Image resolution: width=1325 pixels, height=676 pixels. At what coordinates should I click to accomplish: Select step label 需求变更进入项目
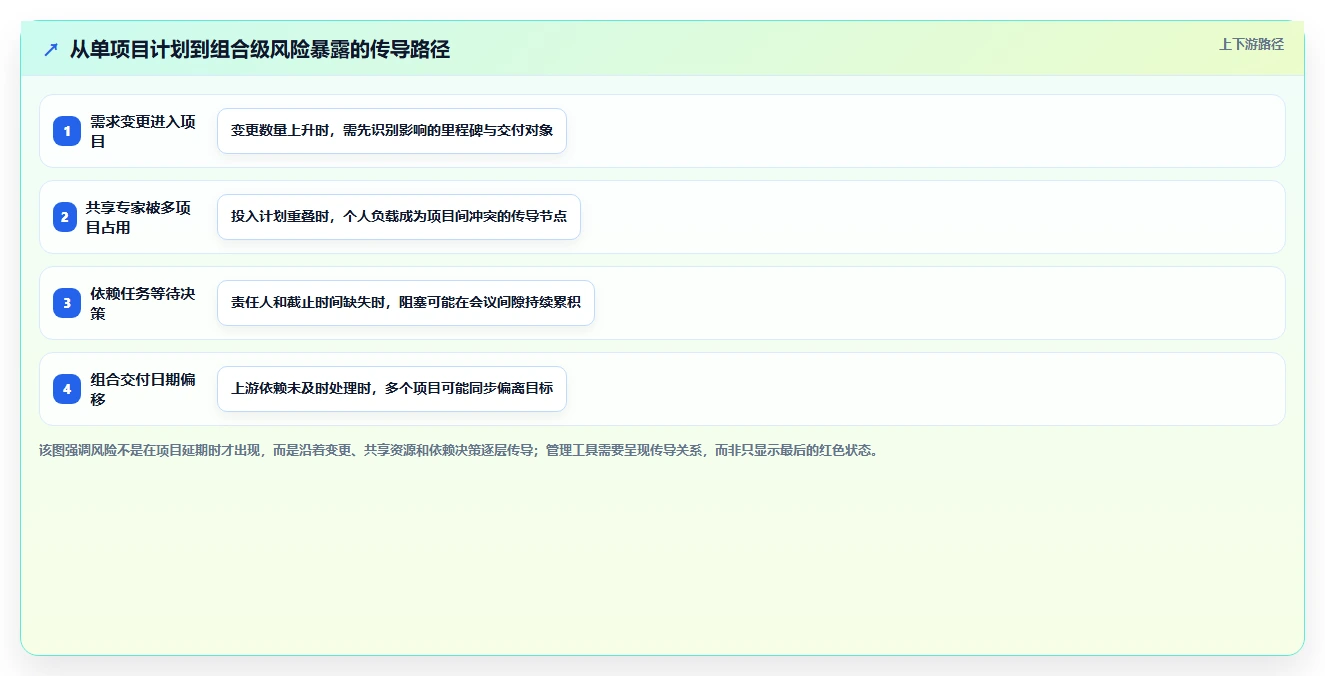pos(143,131)
